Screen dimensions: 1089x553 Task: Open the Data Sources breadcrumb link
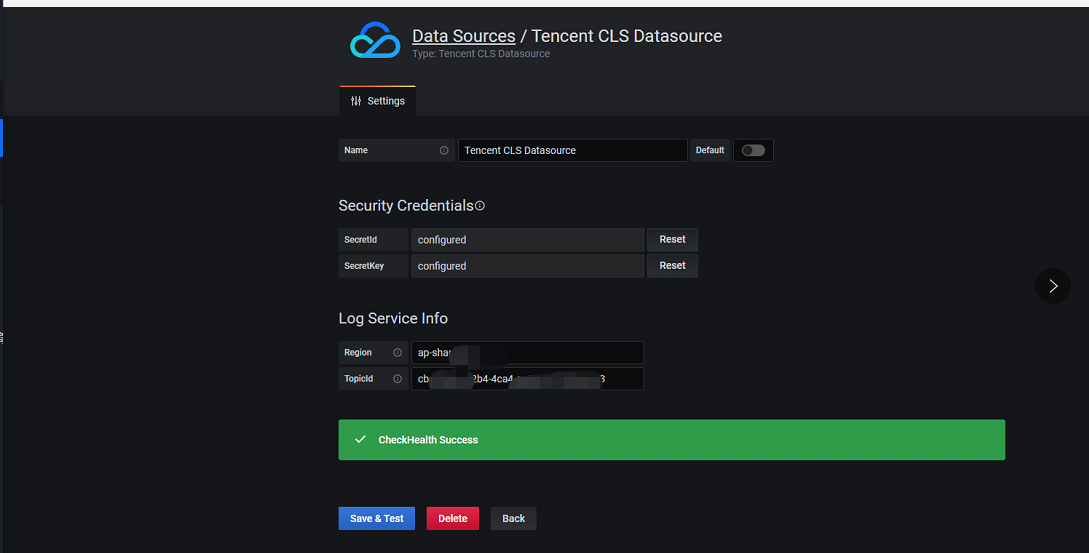click(x=464, y=36)
